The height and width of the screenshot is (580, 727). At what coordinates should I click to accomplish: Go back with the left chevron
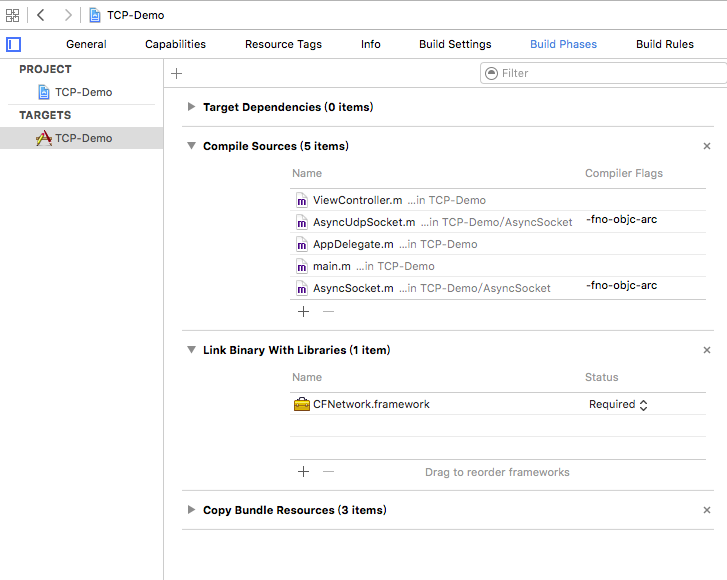pyautogui.click(x=41, y=15)
